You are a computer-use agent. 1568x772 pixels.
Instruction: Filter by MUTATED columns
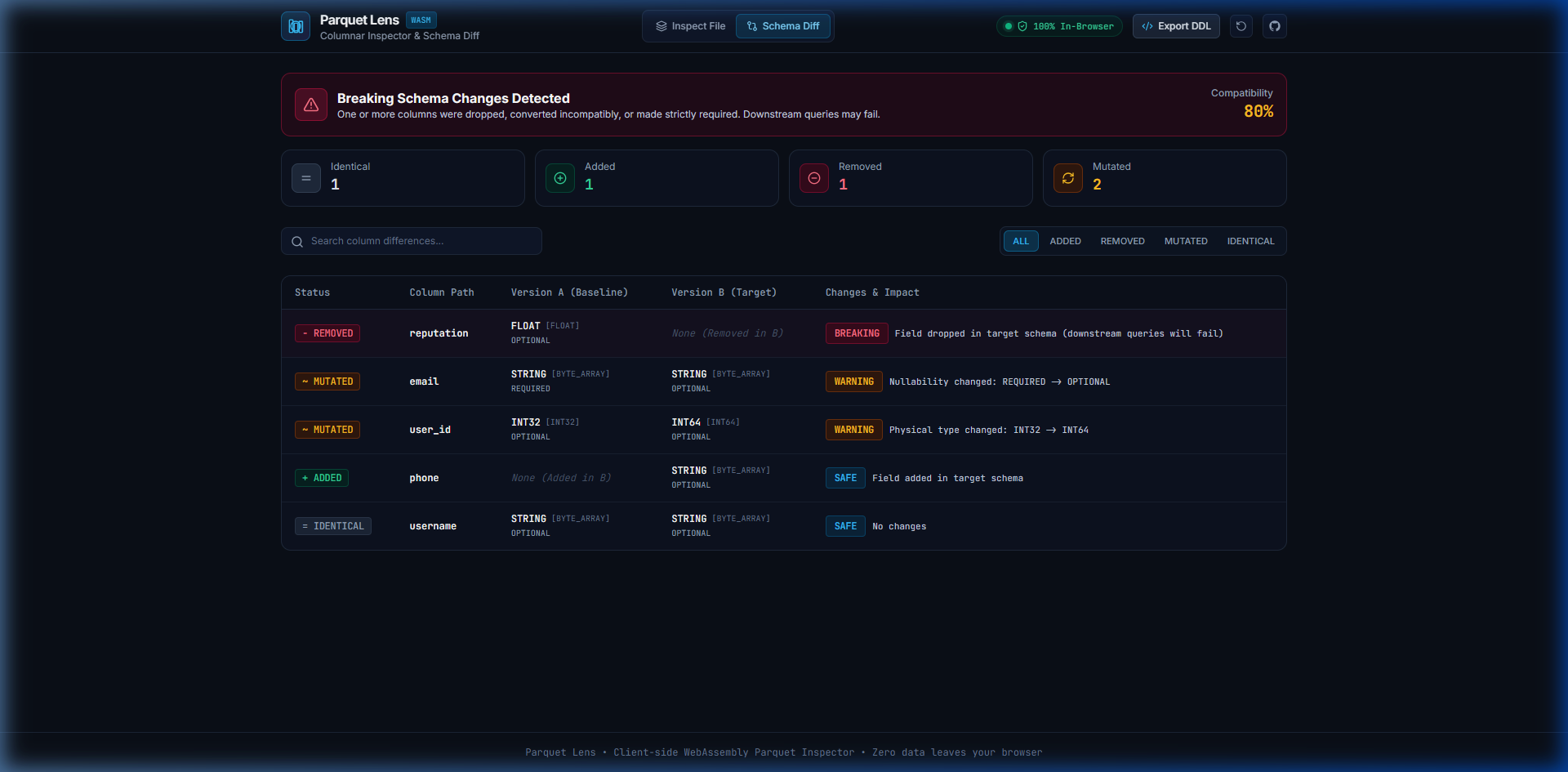pos(1186,241)
